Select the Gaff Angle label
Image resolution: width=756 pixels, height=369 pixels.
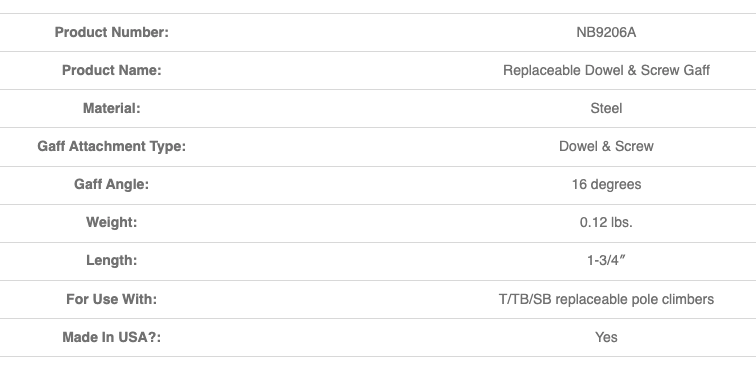click(x=111, y=184)
